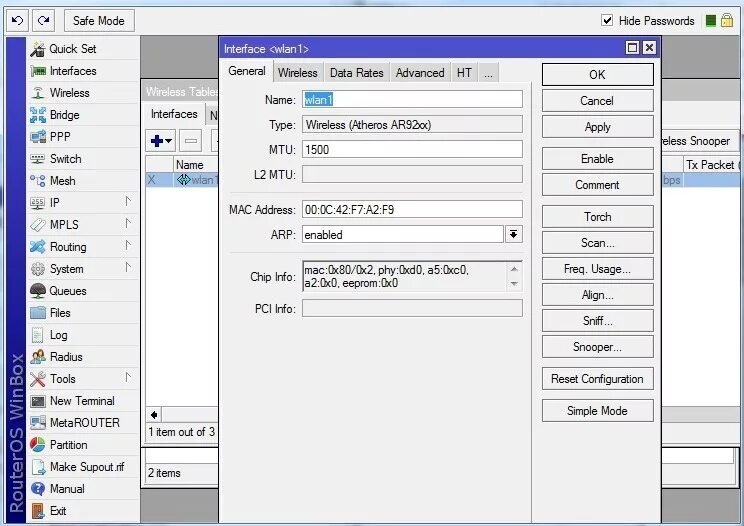Click the Scan... button
744x526 pixels.
point(597,242)
